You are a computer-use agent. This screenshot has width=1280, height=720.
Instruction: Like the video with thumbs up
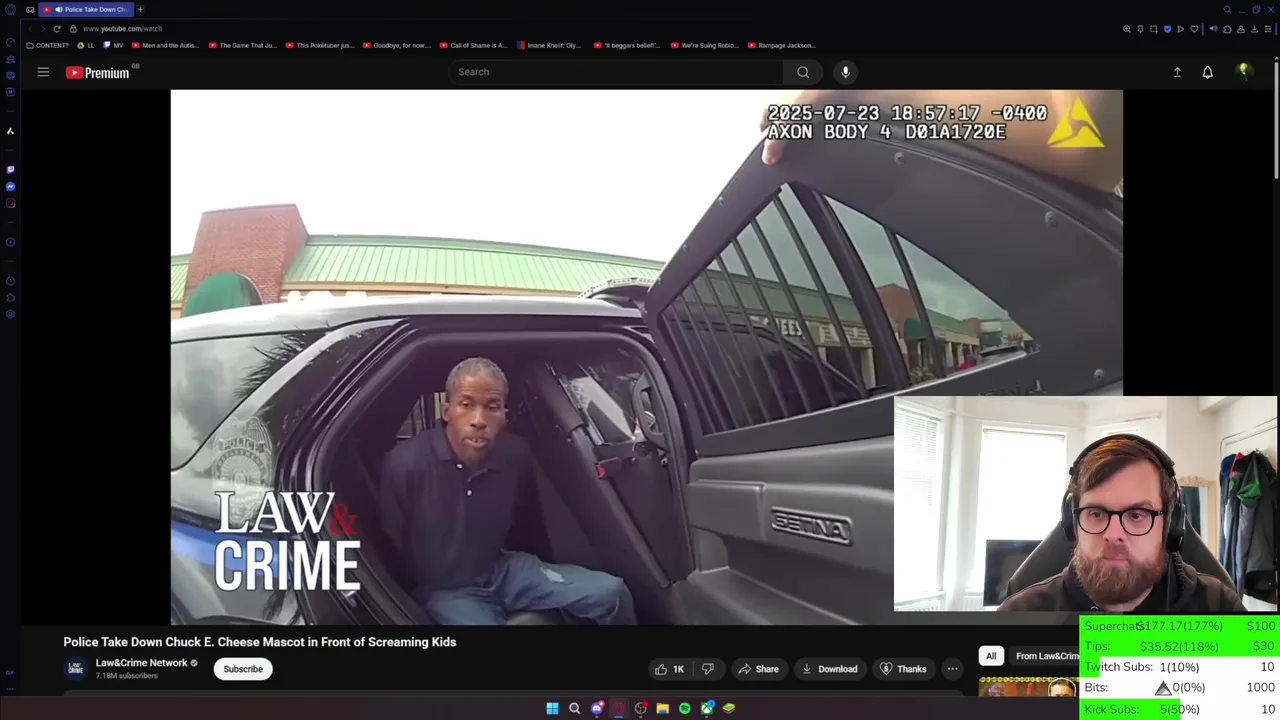(669, 669)
